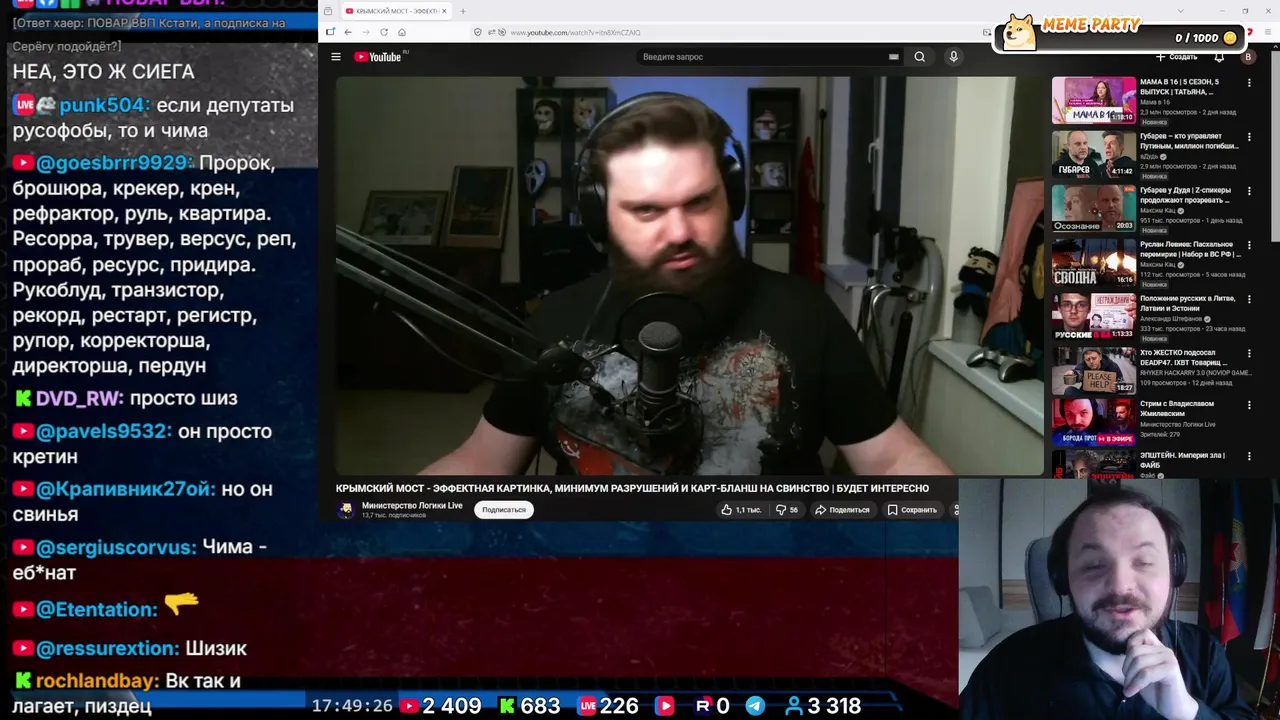Click the browser tab list icon at top-left
Viewport: 1280px width, 720px height.
pyautogui.click(x=328, y=11)
